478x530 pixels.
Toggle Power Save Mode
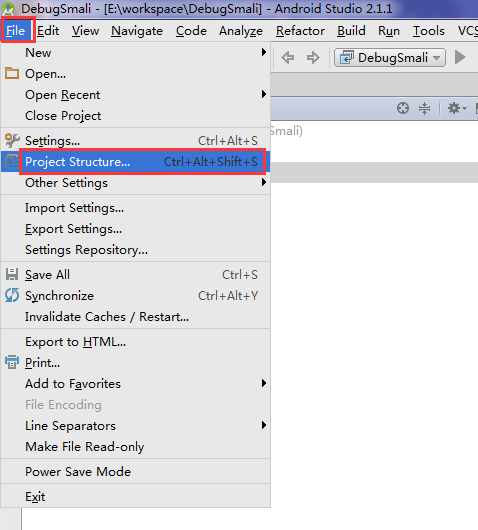135,471
